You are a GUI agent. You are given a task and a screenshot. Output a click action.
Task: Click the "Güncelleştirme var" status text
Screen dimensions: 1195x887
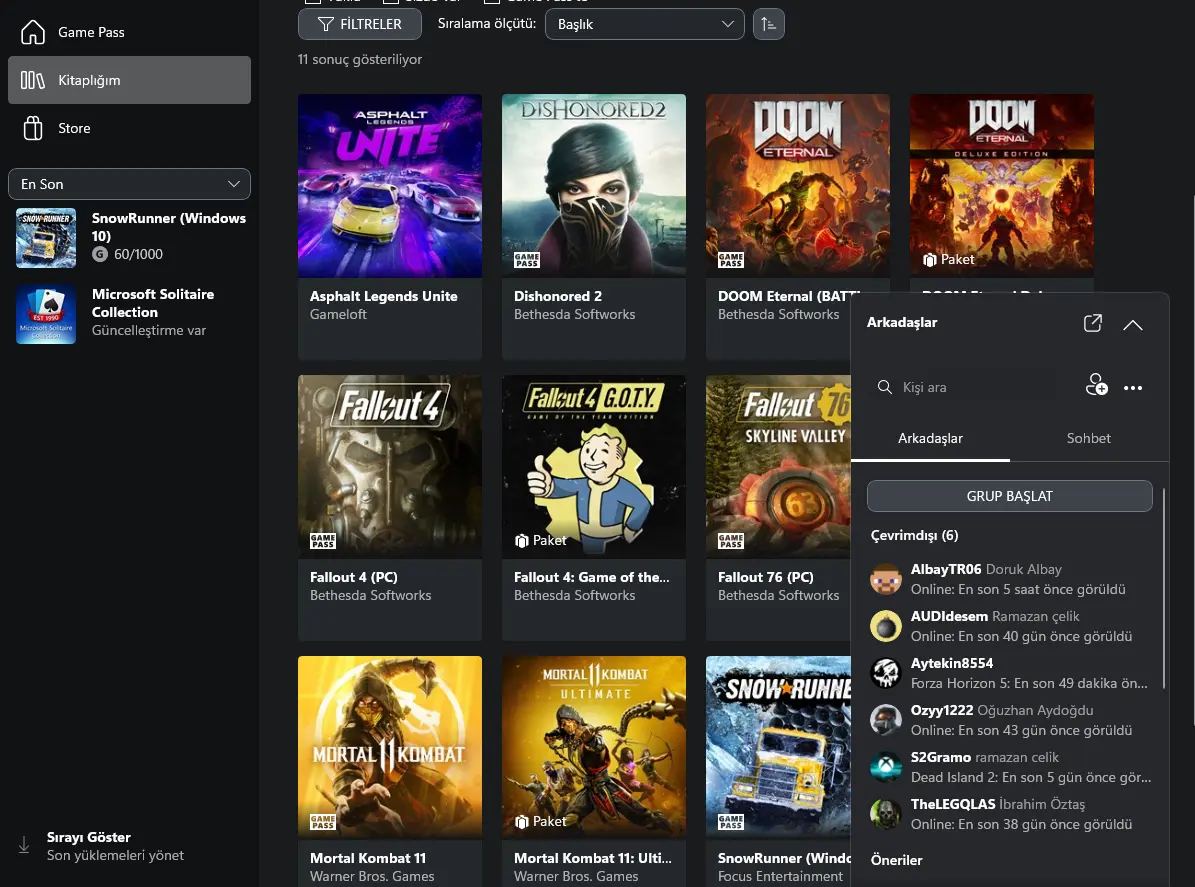click(149, 331)
